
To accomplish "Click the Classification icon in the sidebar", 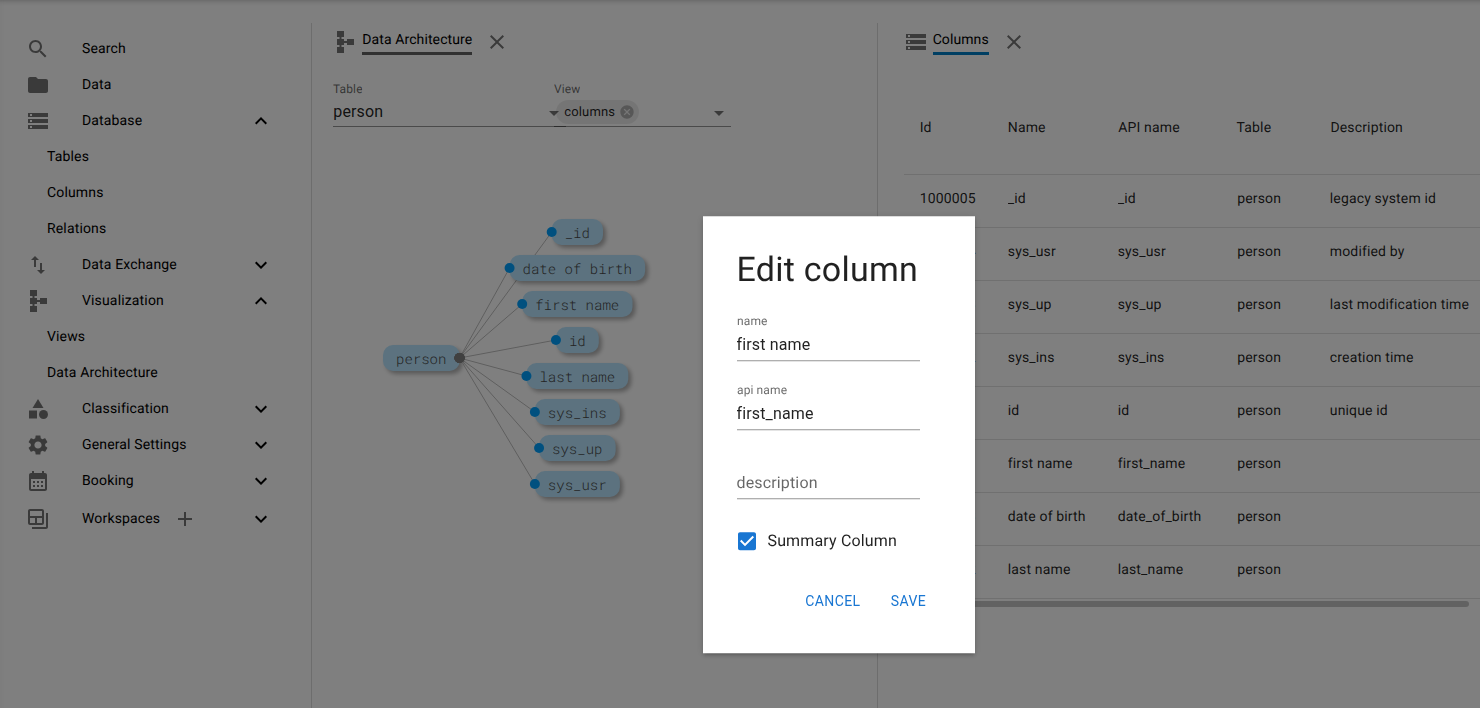I will (37, 408).
